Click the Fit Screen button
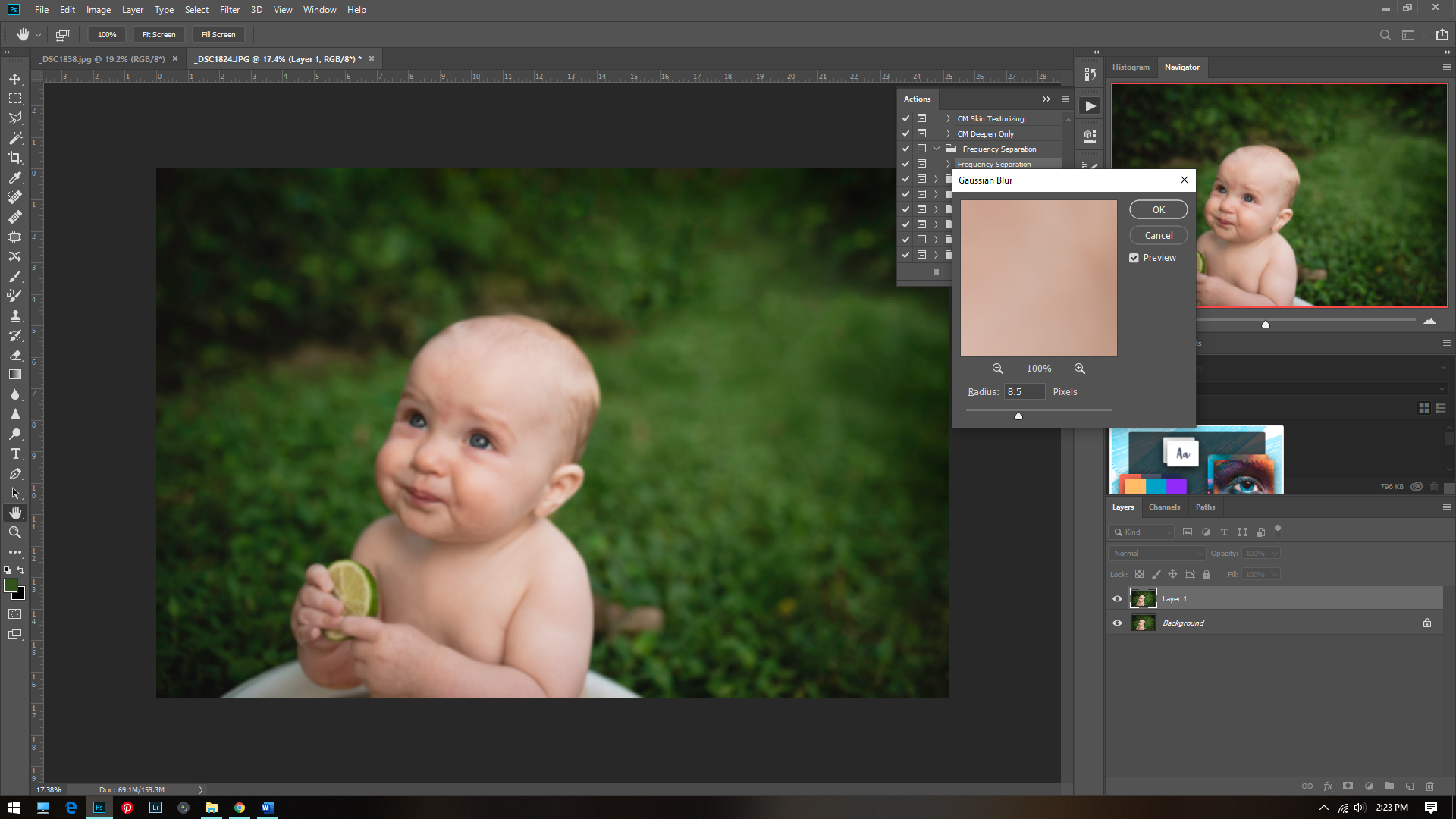Viewport: 1456px width, 819px height. (158, 34)
